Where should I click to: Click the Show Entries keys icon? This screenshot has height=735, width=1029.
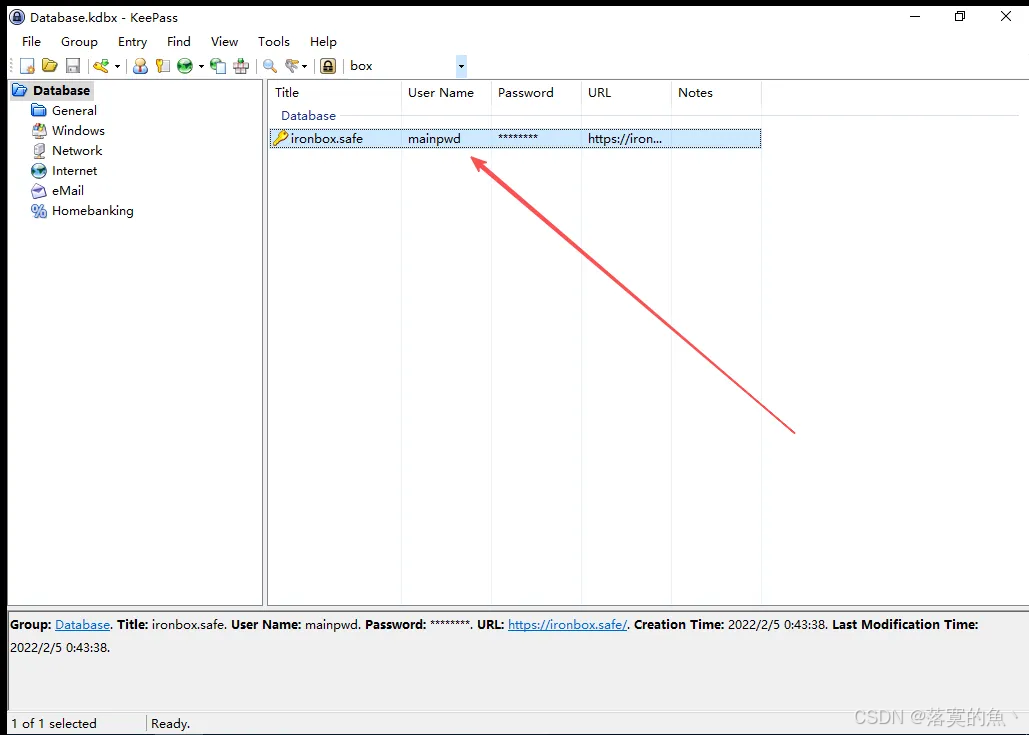(x=291, y=66)
